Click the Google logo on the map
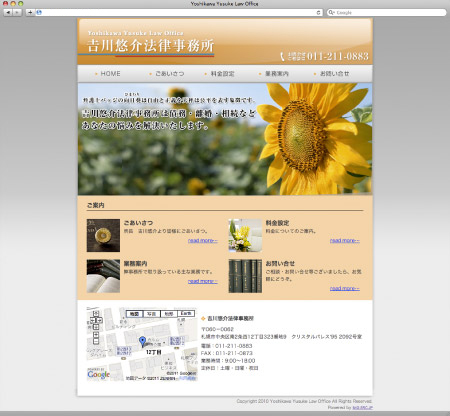 point(98,374)
